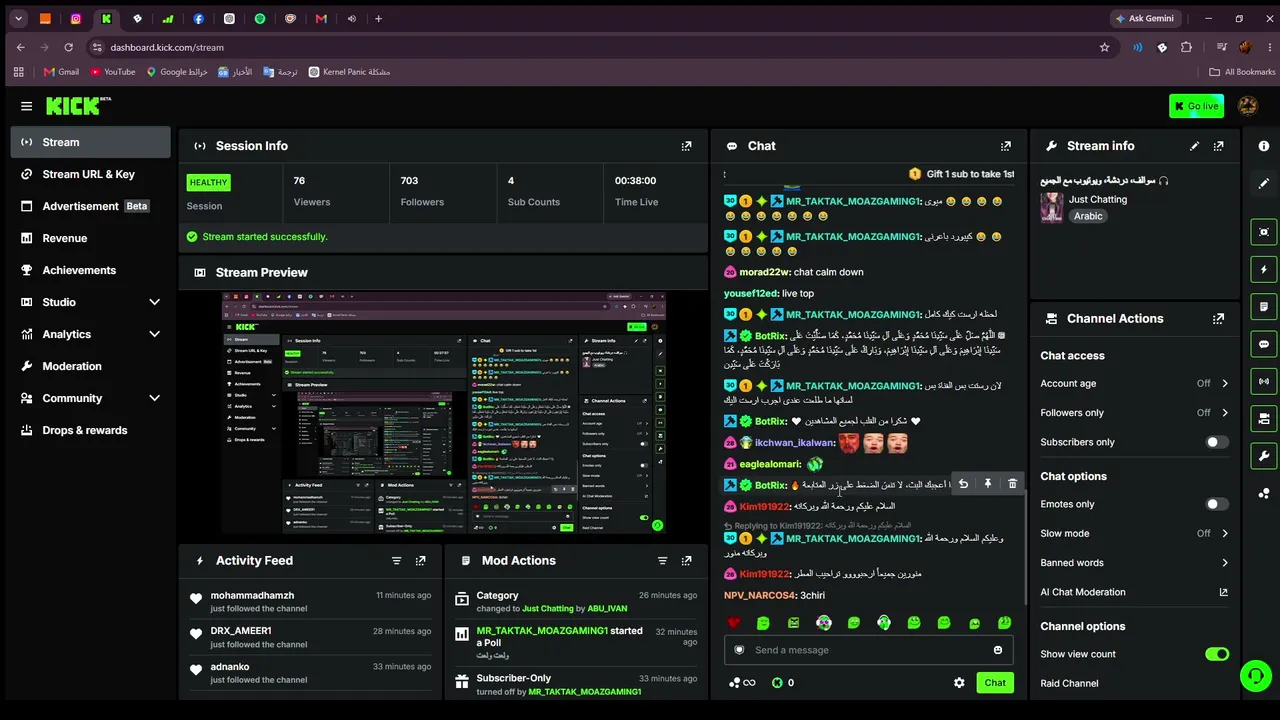Toggle Emotes only chat mode

click(x=1217, y=504)
